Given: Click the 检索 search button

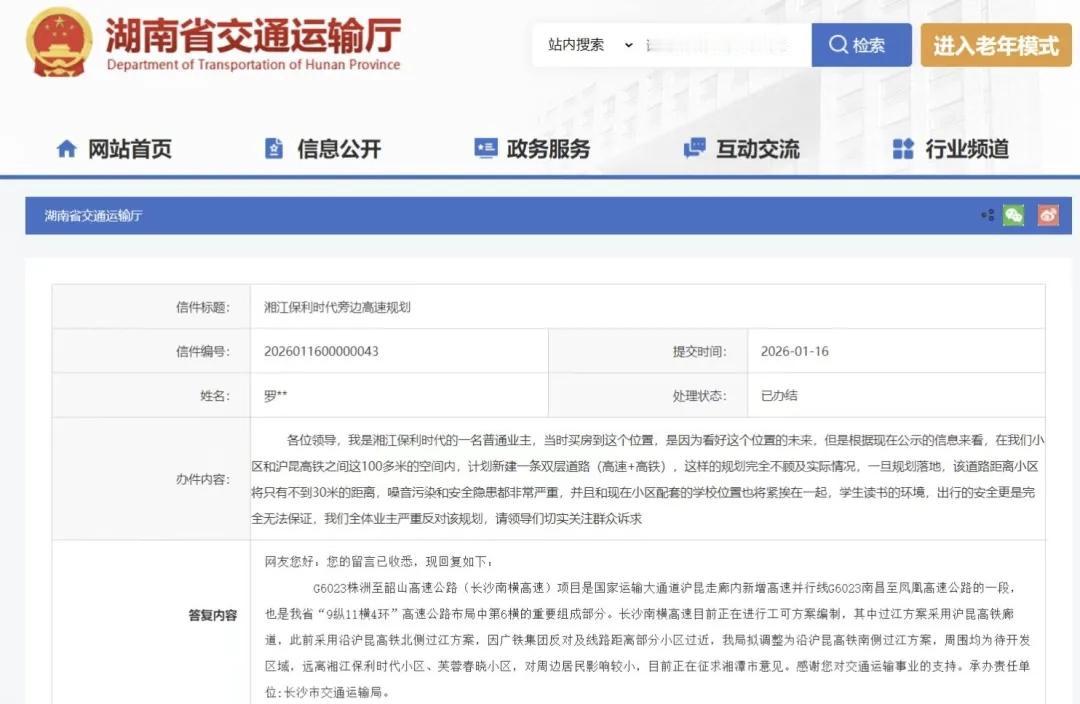Looking at the screenshot, I should [x=860, y=44].
